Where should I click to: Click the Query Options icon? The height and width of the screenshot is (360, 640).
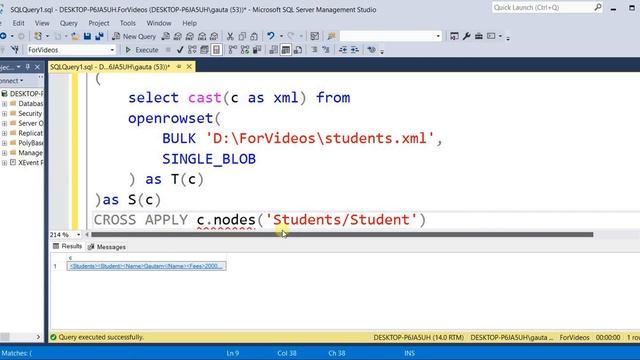pyautogui.click(x=204, y=50)
